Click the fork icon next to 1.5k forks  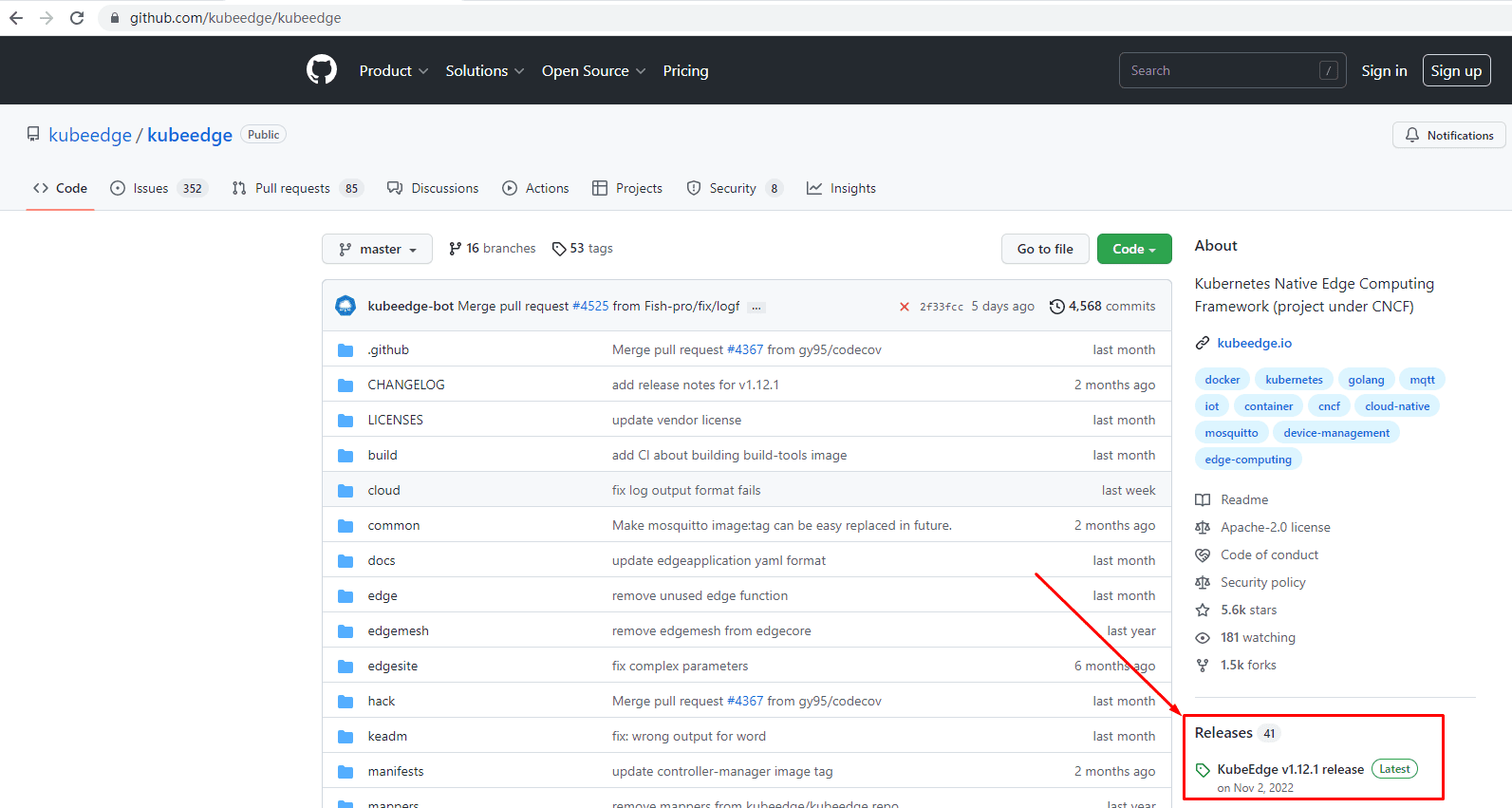click(x=1203, y=666)
